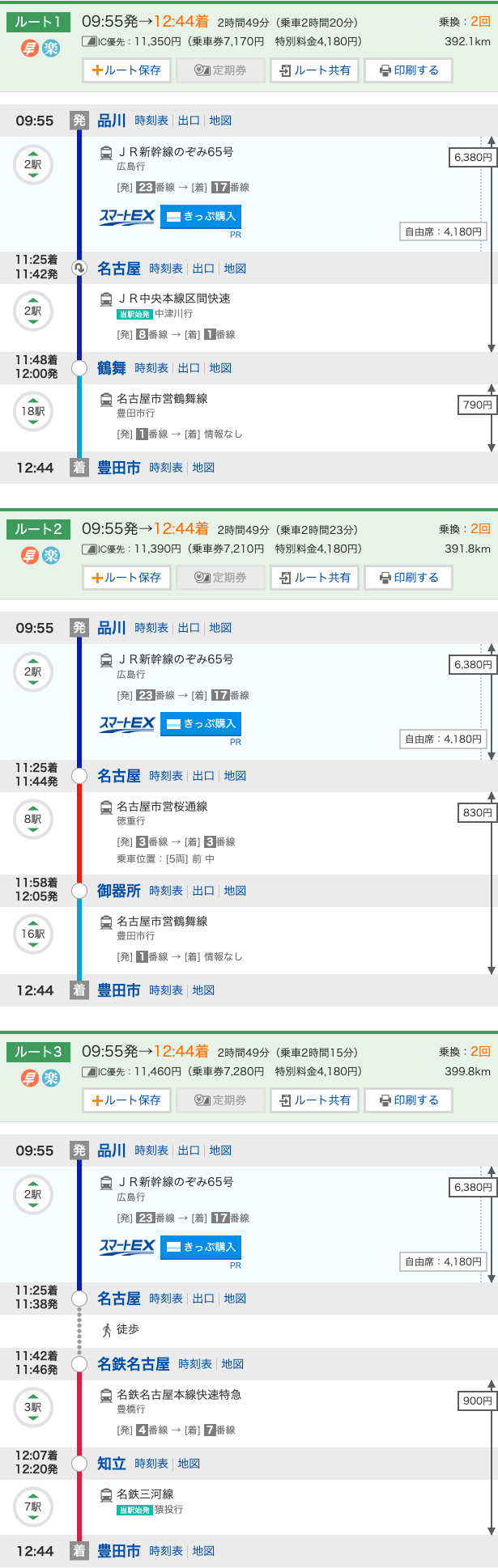Open 定期券 pass fares for Route 3
This screenshot has width=498, height=1568.
(x=220, y=1100)
